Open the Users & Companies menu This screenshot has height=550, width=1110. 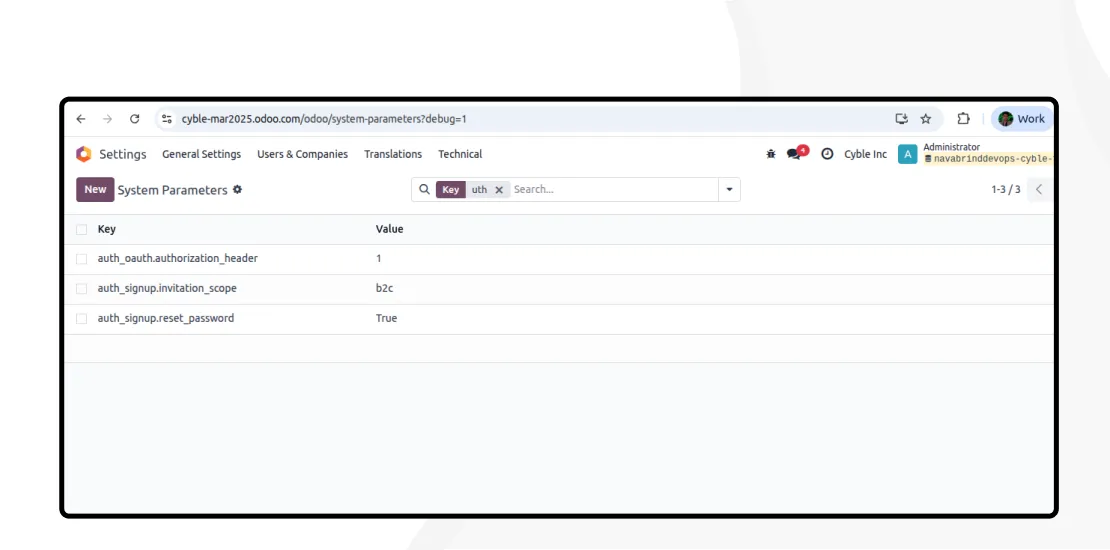click(x=302, y=154)
